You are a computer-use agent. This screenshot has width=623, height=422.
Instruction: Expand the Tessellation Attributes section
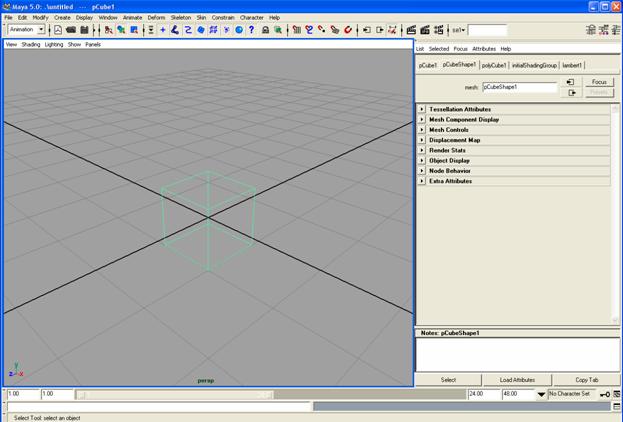pos(422,109)
